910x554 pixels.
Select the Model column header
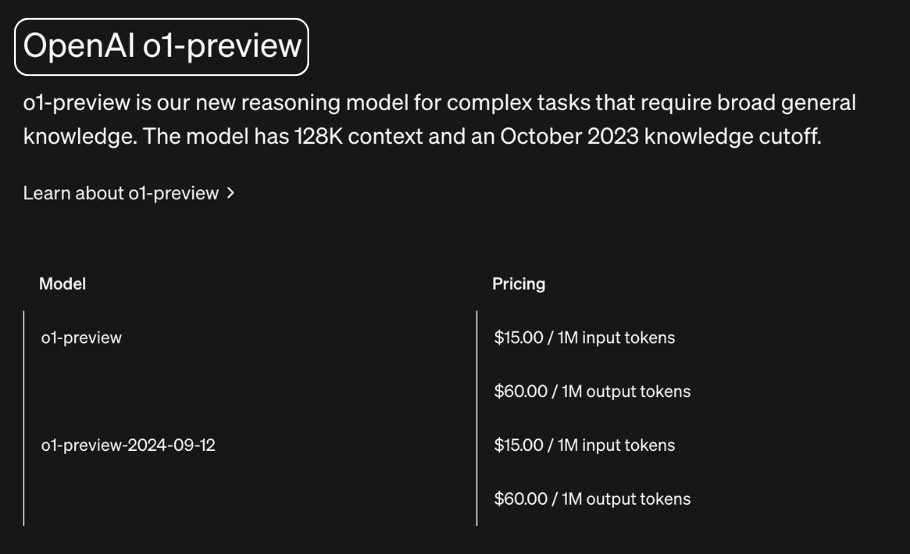62,284
